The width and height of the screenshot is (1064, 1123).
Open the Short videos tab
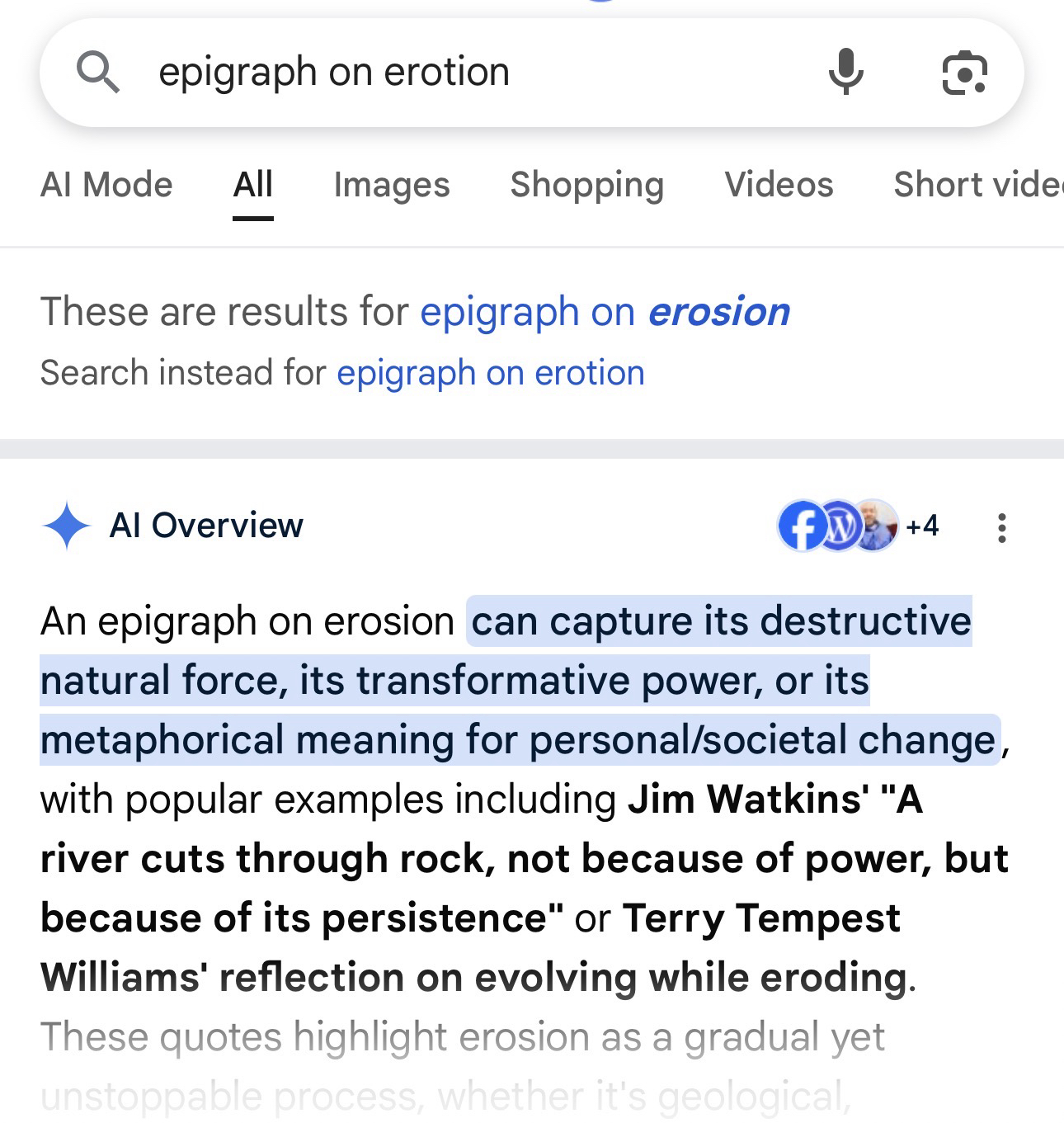coord(977,185)
